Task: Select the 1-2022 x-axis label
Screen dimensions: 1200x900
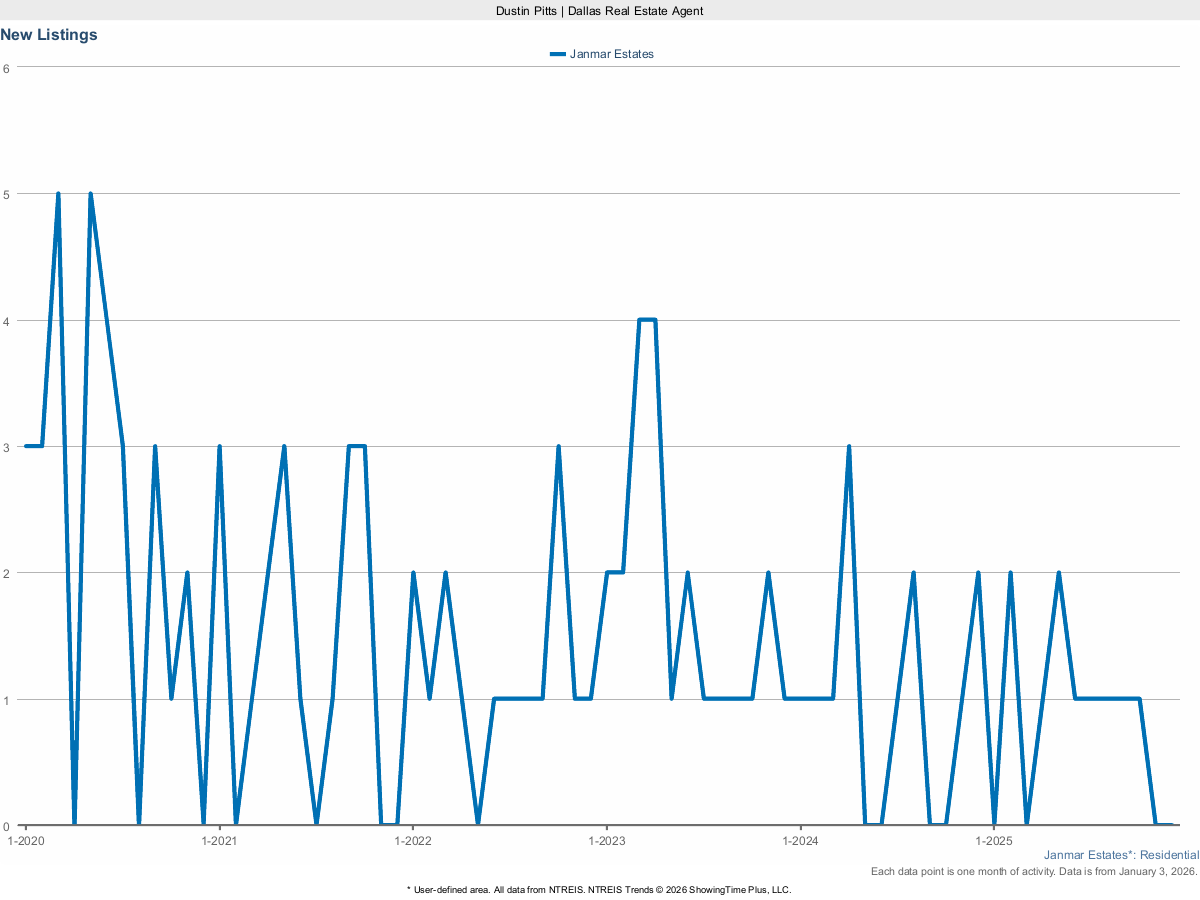Action: [x=412, y=841]
